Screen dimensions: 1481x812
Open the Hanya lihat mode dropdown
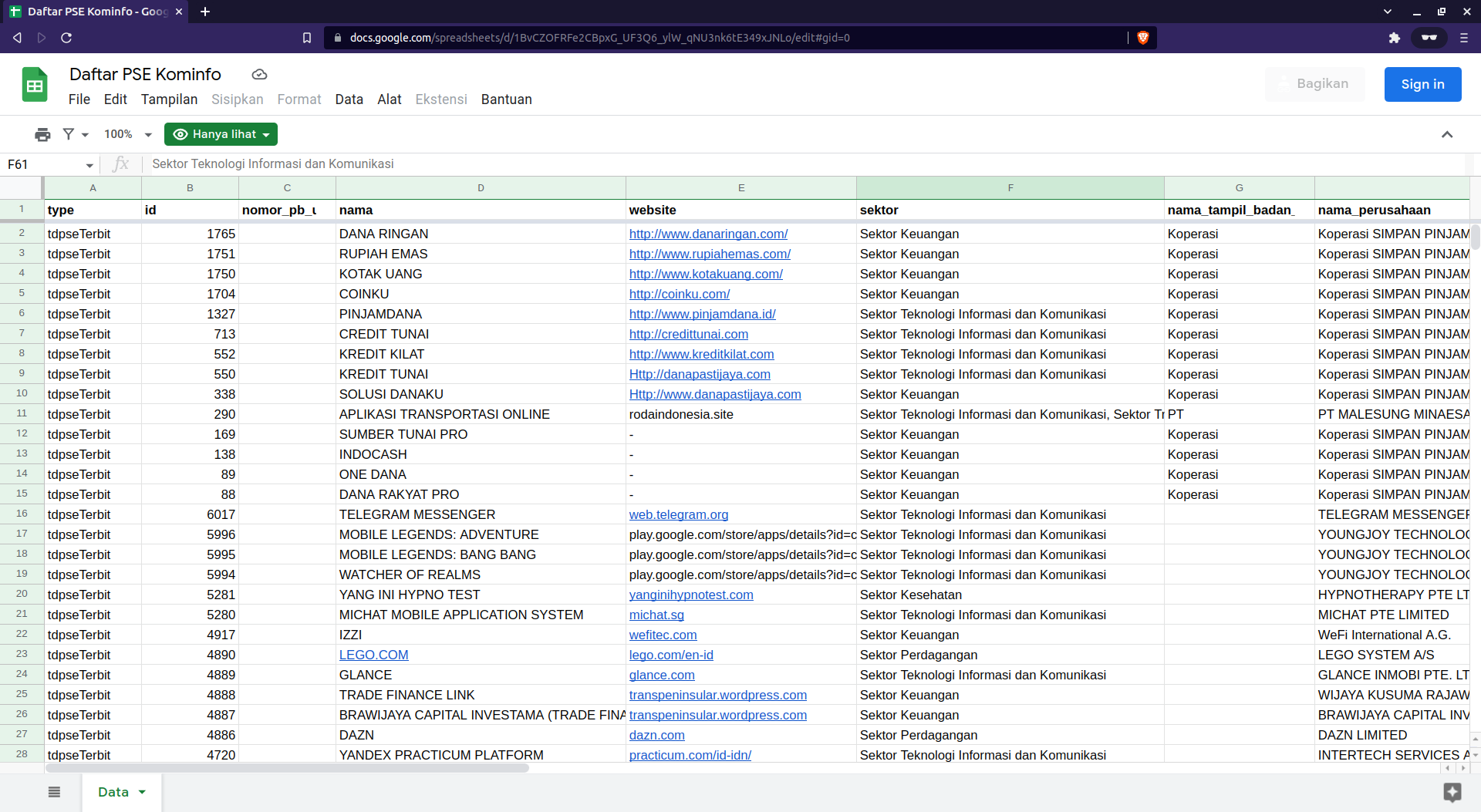pyautogui.click(x=221, y=133)
